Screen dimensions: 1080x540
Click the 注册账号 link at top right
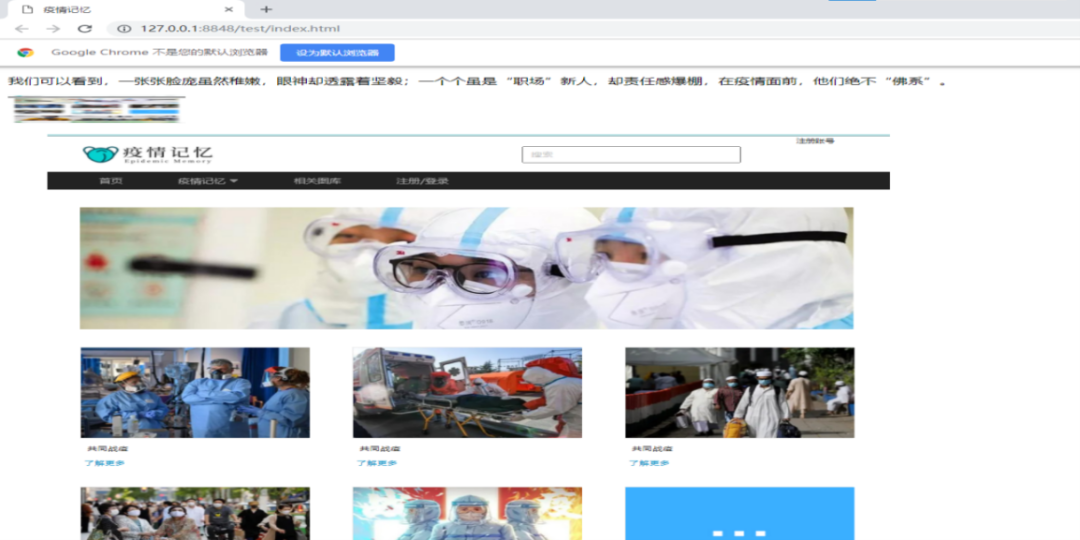(x=814, y=141)
